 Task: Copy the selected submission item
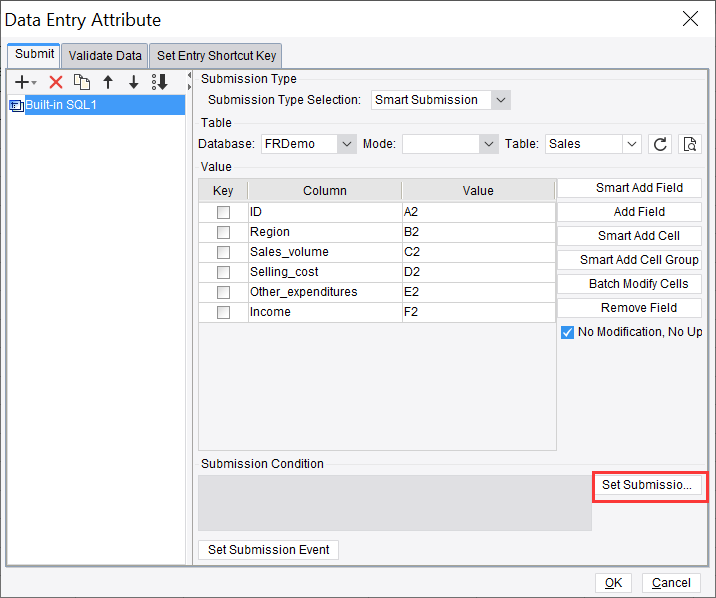pos(82,82)
